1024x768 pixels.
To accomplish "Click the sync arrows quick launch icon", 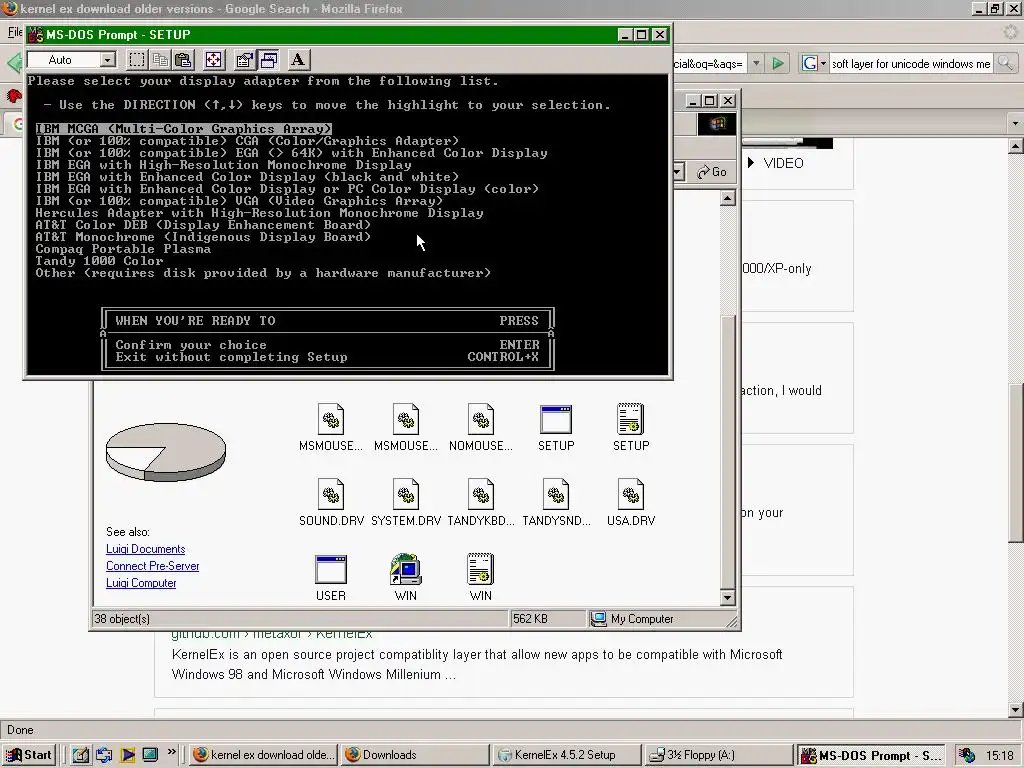I will tap(104, 755).
